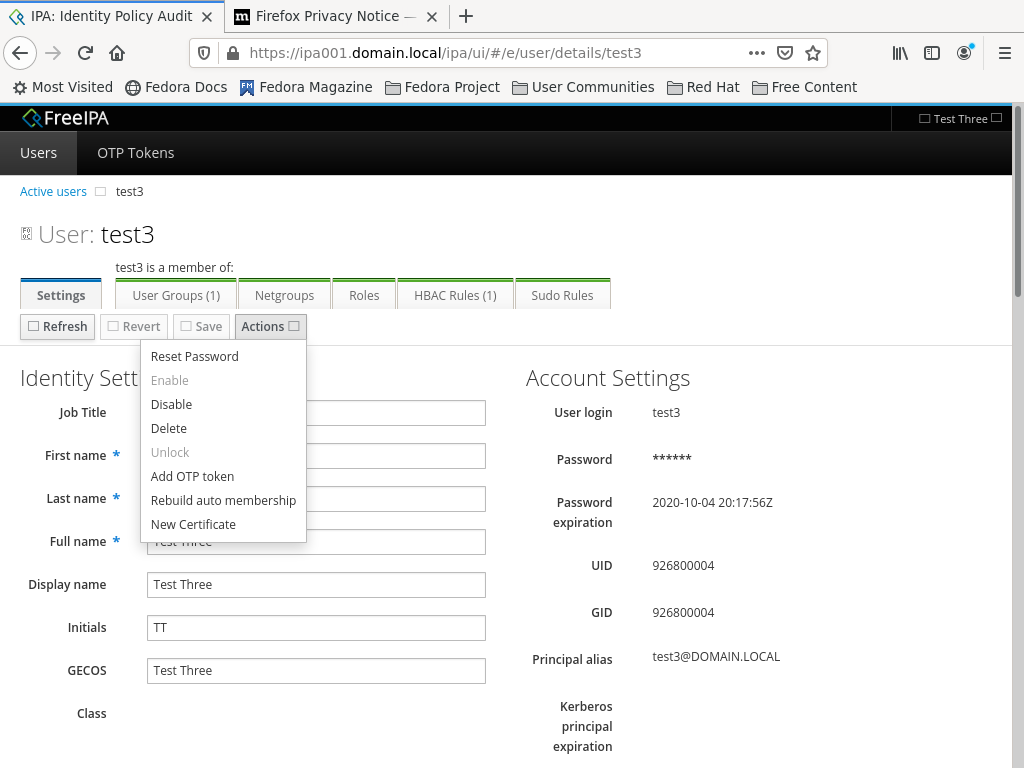Viewport: 1024px width, 768px height.
Task: Open the page actions three-dot menu
Action: 756,53
